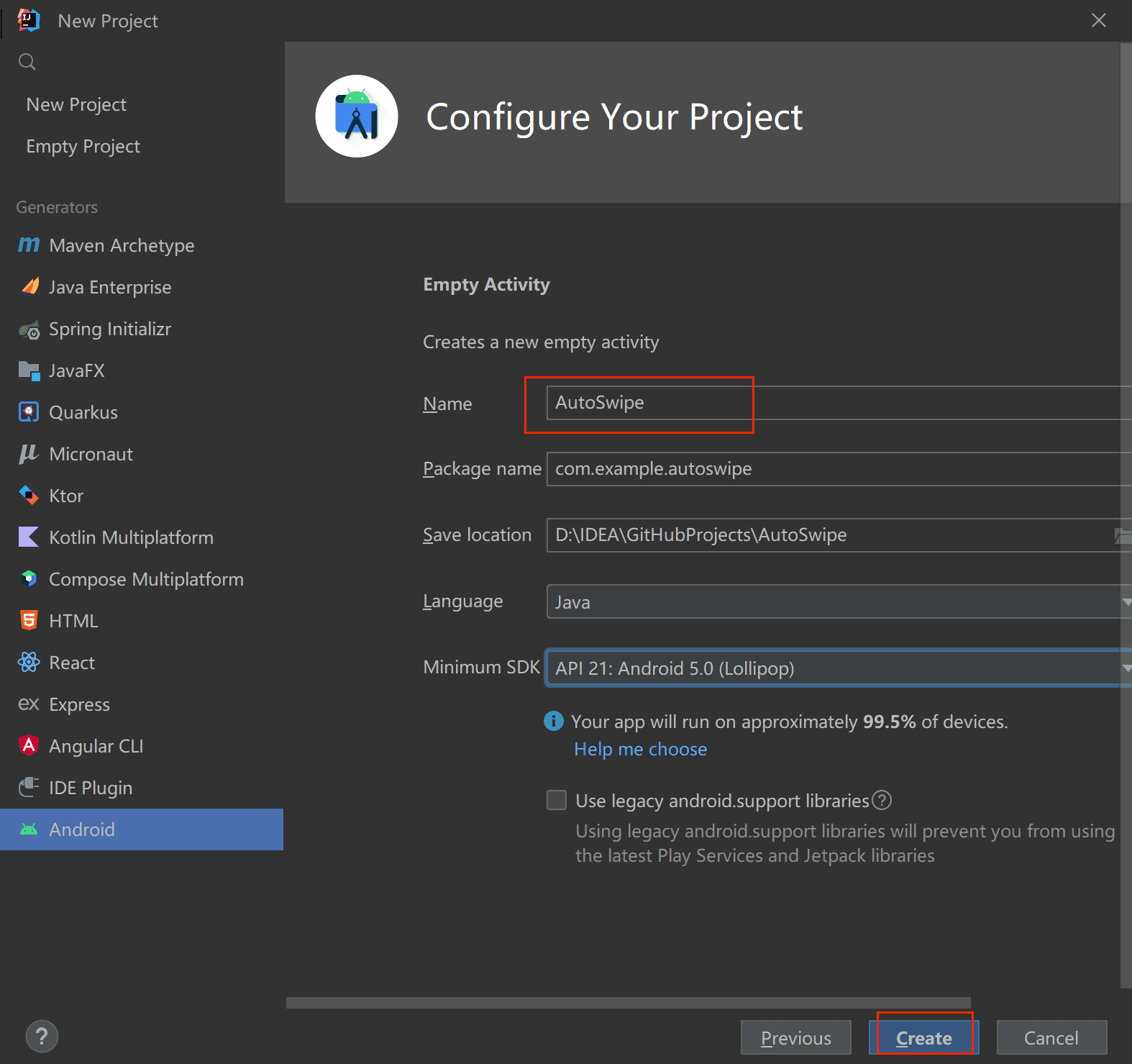
Task: Choose Maven Archetype generator
Action: (142, 245)
